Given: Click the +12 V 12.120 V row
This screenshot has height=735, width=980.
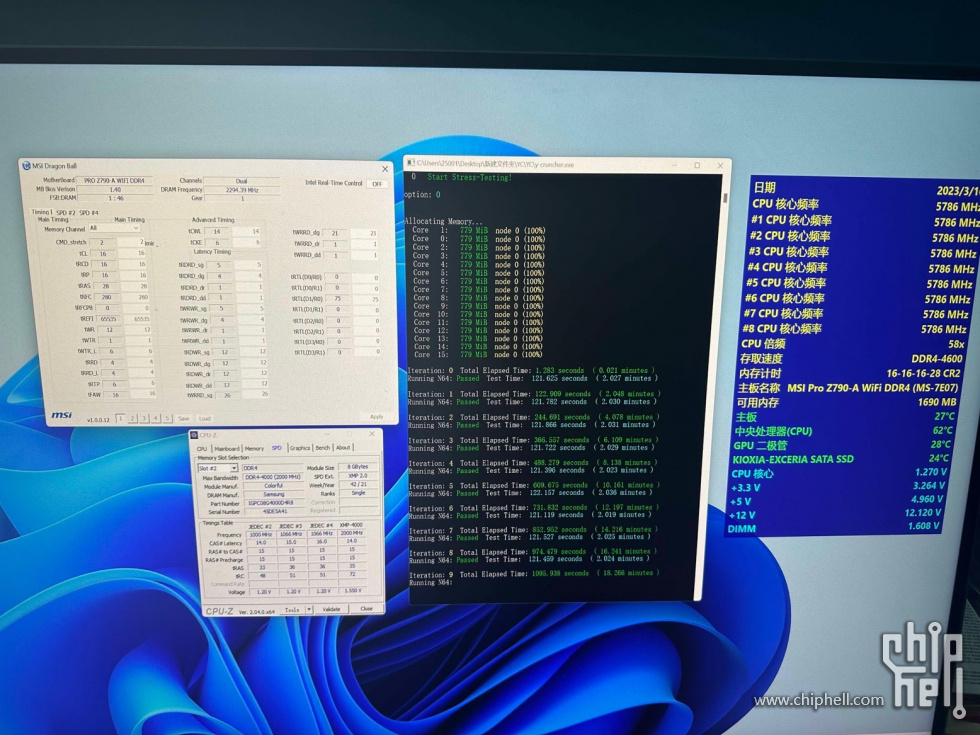Looking at the screenshot, I should pos(836,514).
